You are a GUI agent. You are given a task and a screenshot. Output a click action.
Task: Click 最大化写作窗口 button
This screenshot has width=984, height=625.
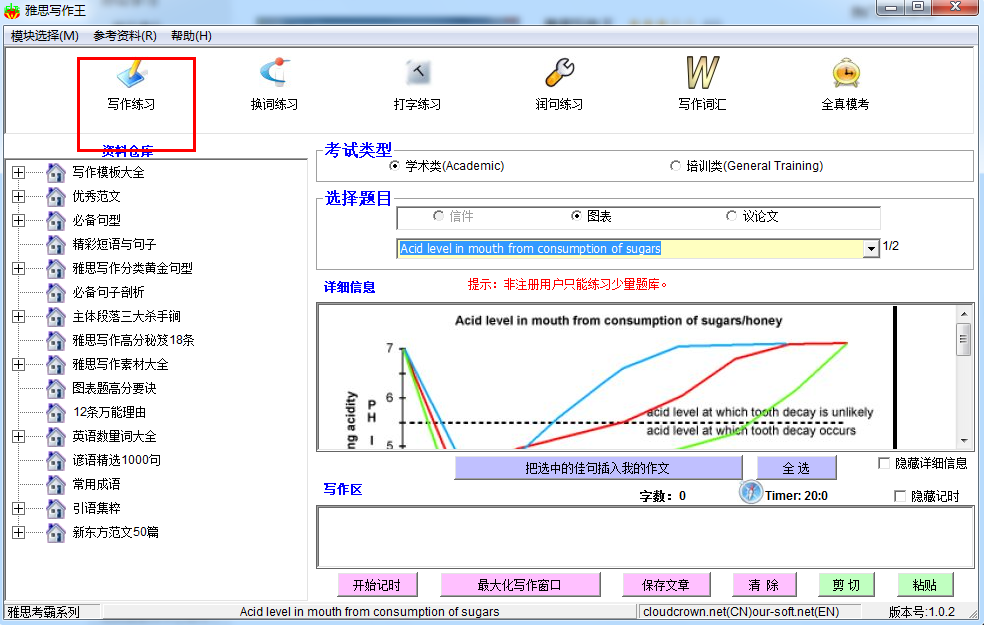pyautogui.click(x=520, y=585)
